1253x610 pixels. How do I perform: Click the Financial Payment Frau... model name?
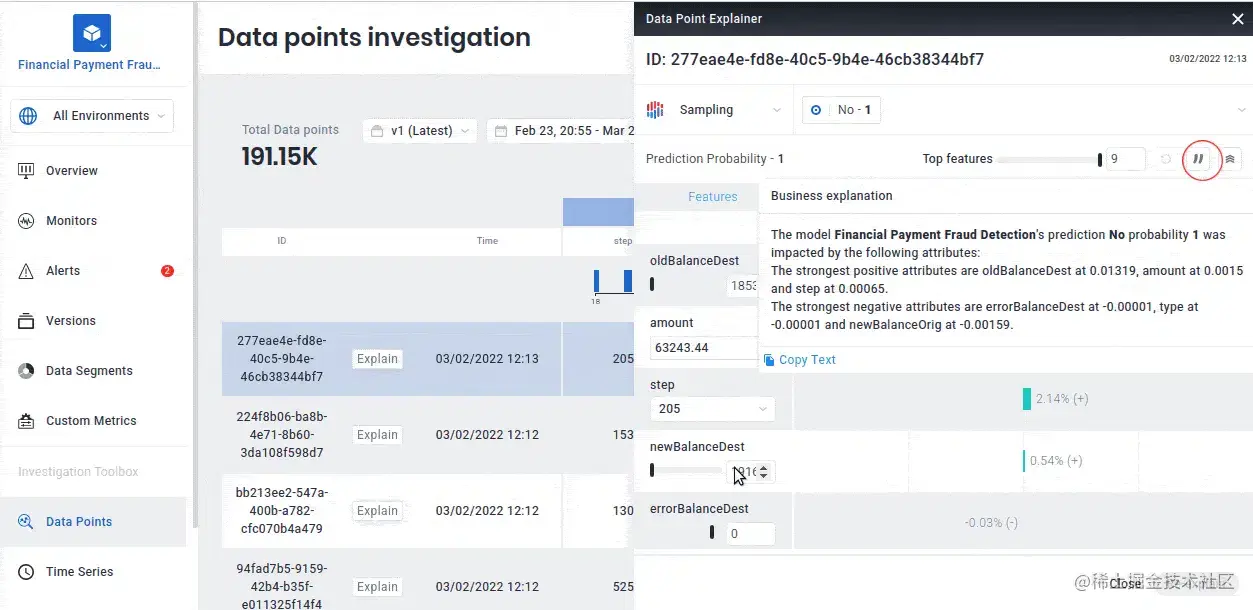89,65
